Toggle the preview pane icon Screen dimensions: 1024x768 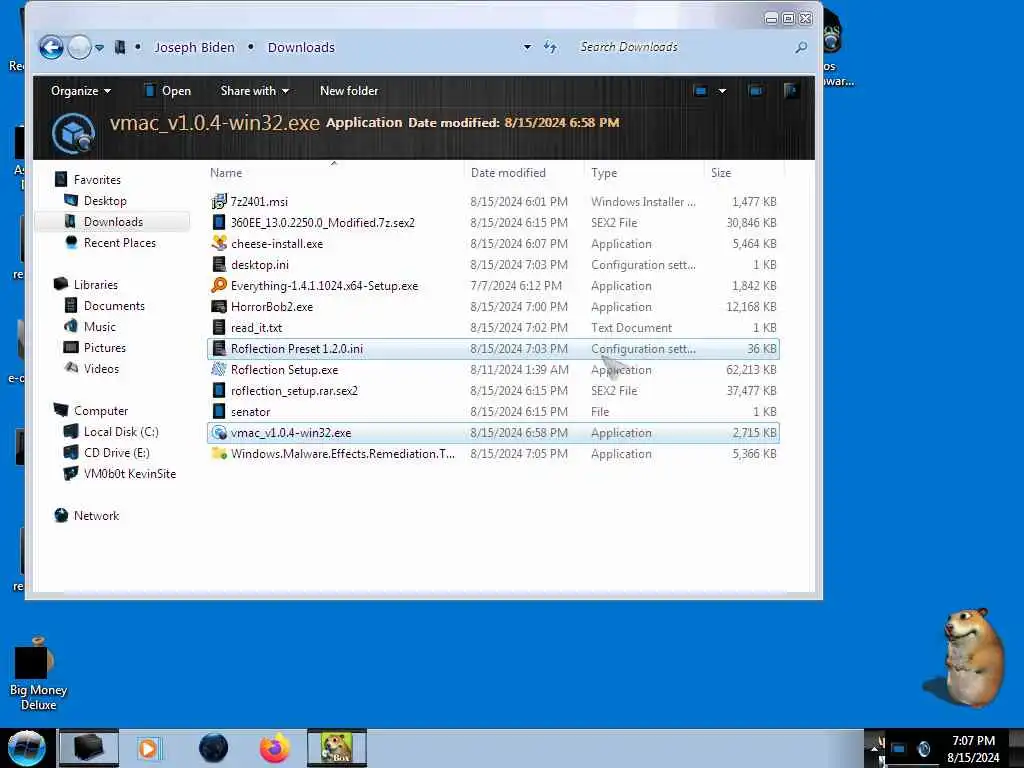756,91
